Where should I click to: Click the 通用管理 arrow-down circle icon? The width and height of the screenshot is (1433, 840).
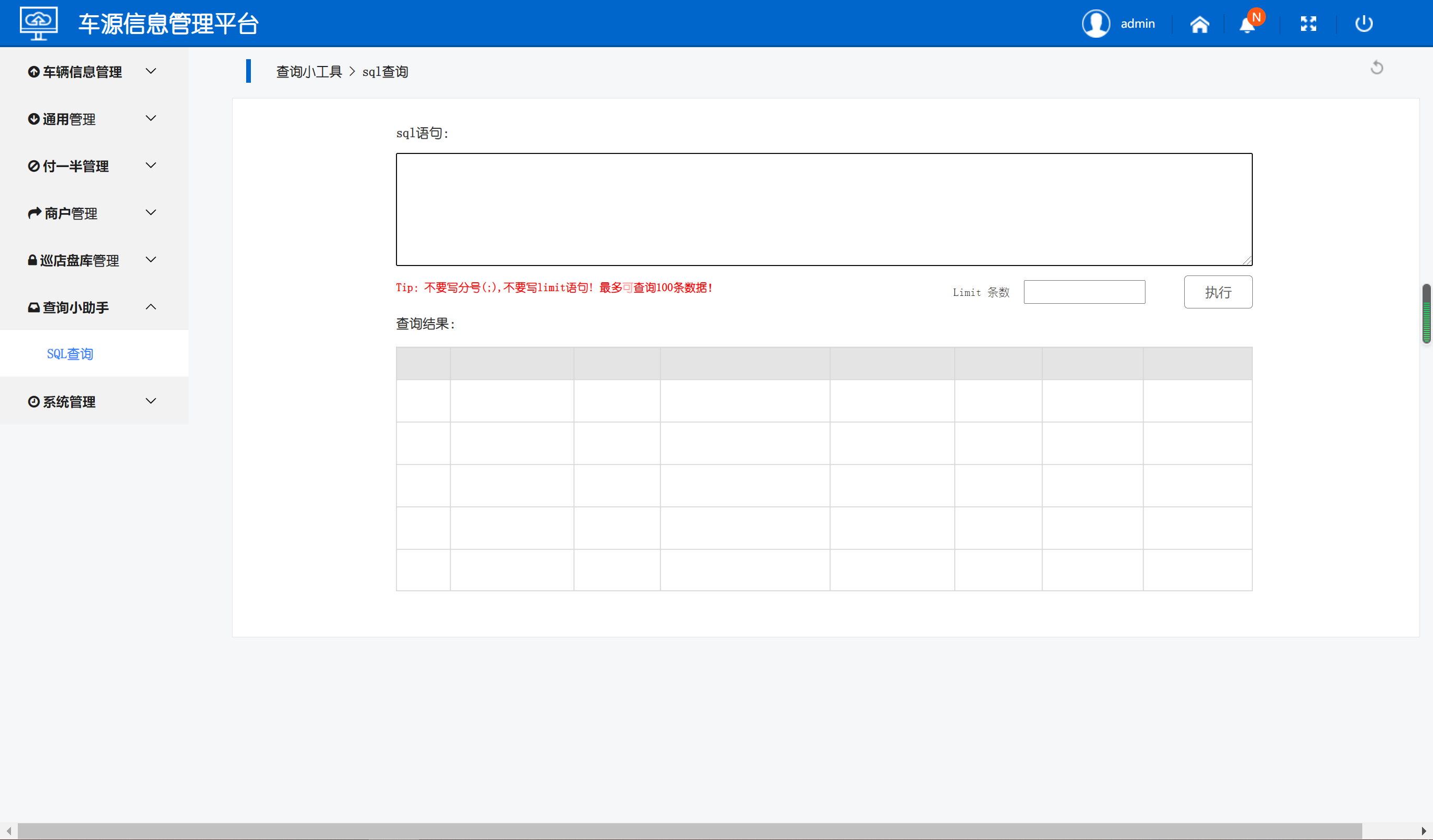pyautogui.click(x=34, y=119)
